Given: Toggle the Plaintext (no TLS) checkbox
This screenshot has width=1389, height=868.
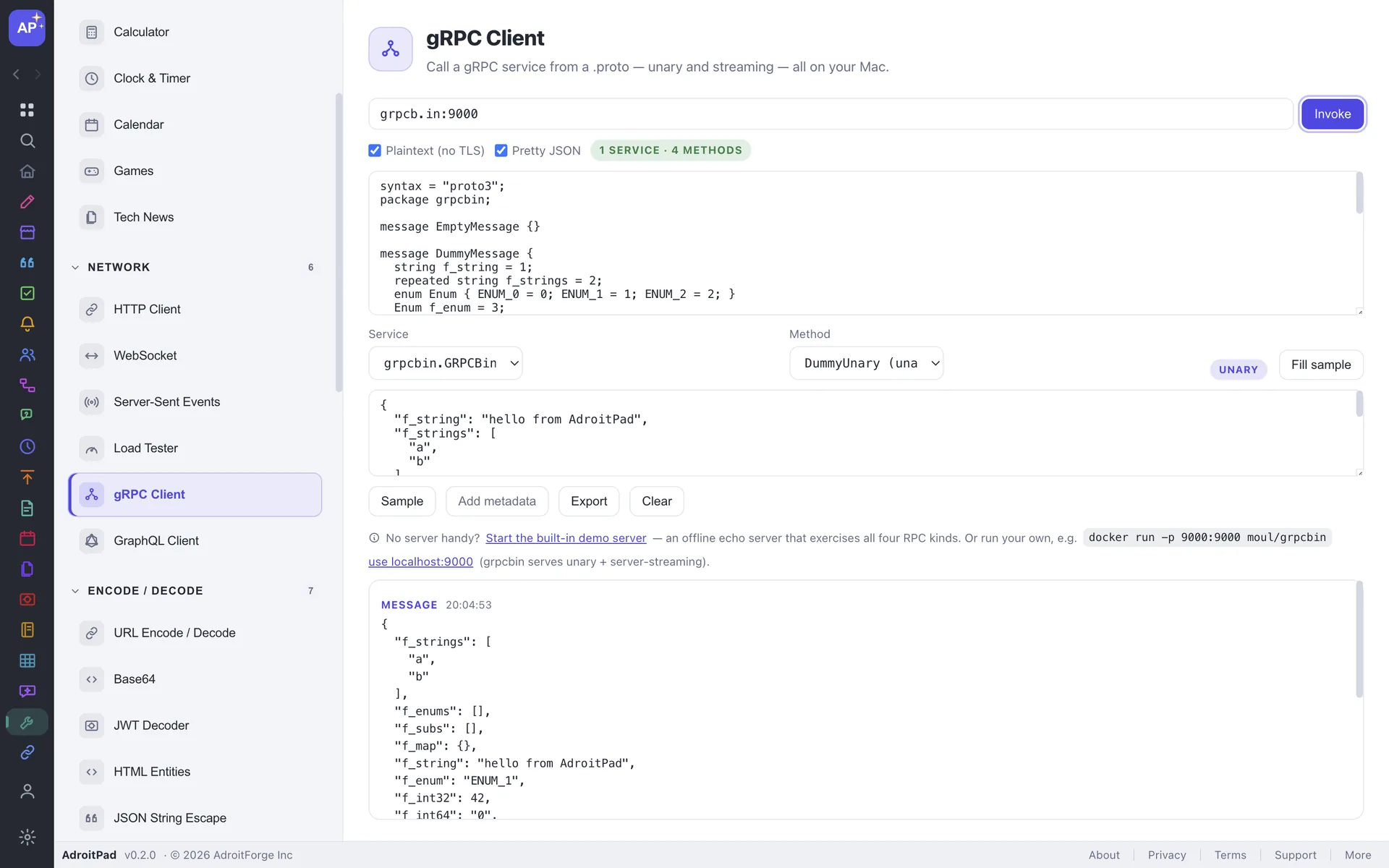Looking at the screenshot, I should tap(375, 150).
